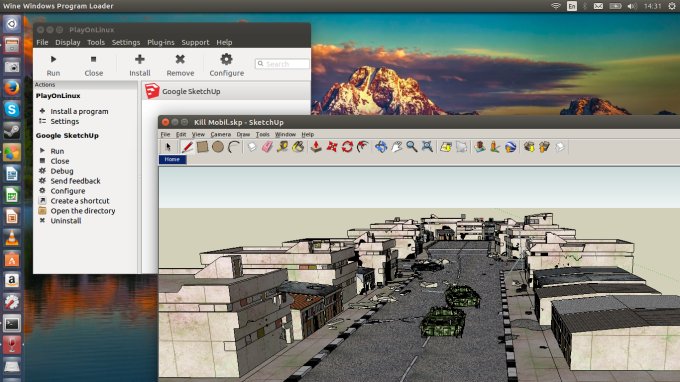Click the Preview in Google Earth icon
This screenshot has height=382, width=680.
[510, 147]
